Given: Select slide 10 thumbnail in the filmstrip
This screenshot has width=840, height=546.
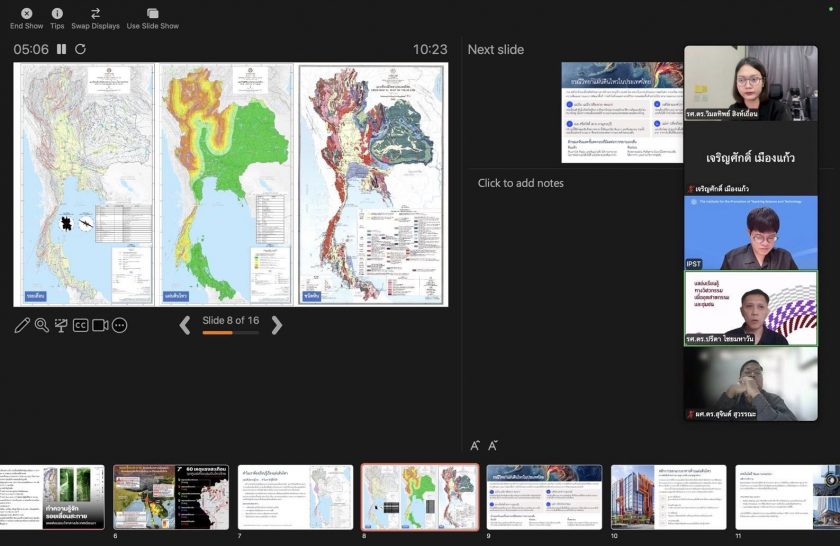Looking at the screenshot, I should 668,496.
